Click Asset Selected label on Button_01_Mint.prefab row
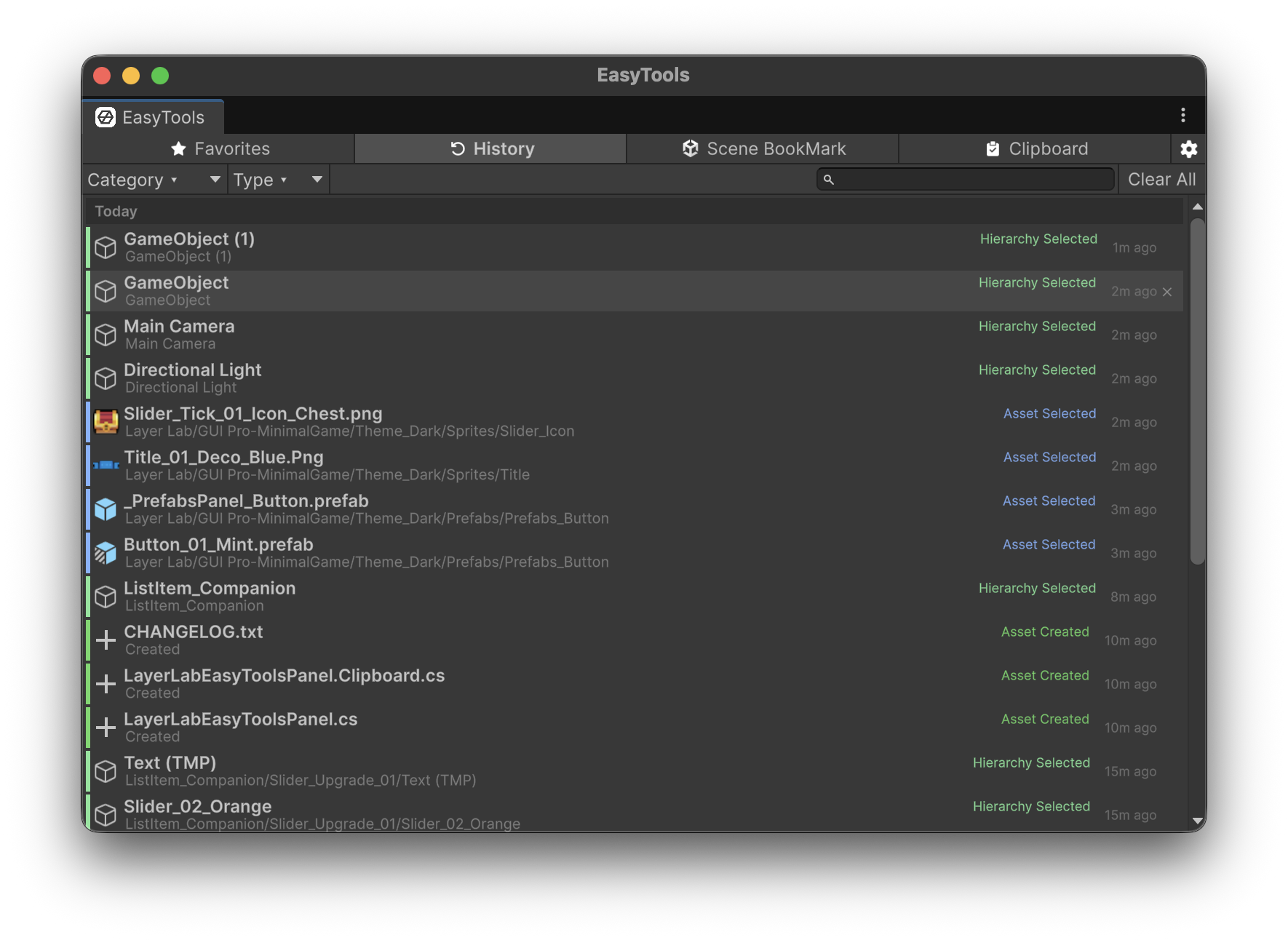1288x940 pixels. pos(1049,544)
